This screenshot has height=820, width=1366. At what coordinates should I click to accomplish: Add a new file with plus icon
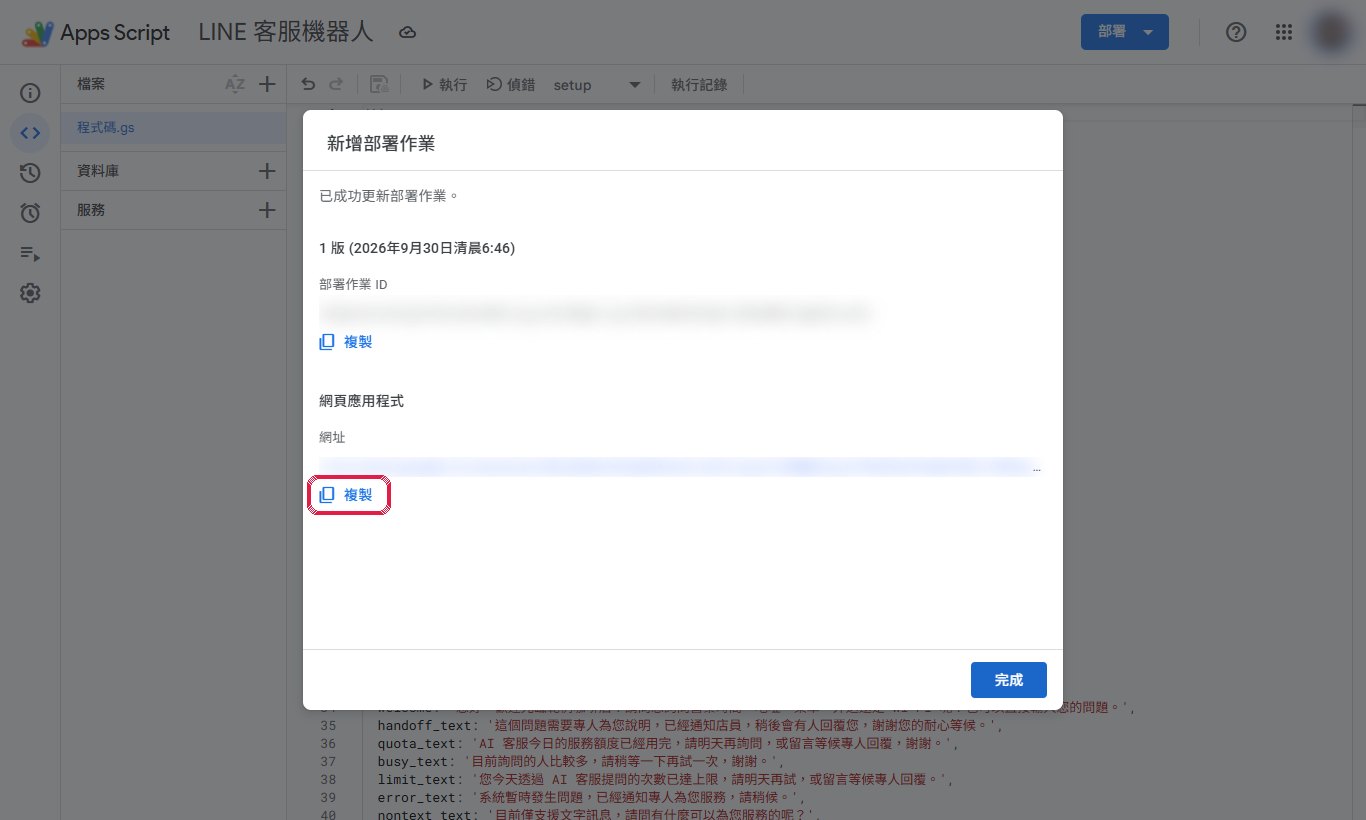pyautogui.click(x=267, y=85)
